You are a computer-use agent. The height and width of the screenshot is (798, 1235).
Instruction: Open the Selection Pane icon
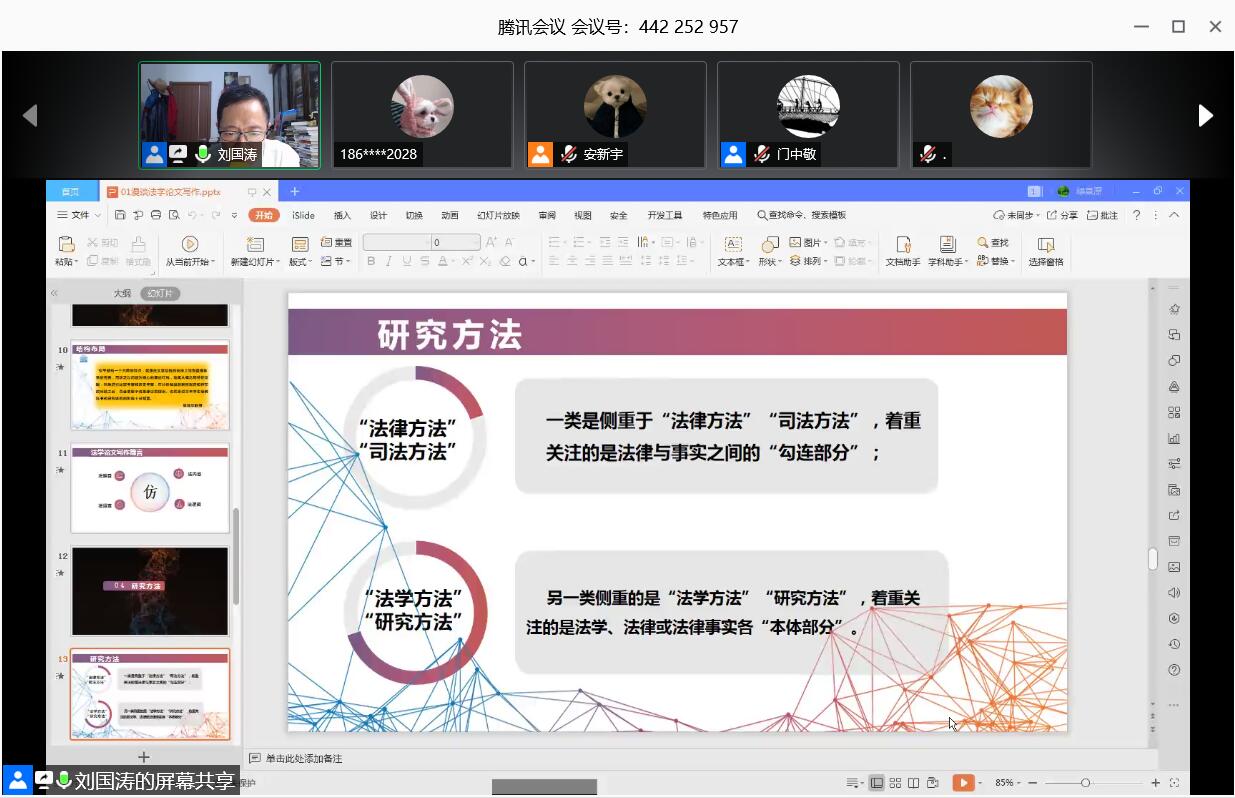(1045, 244)
